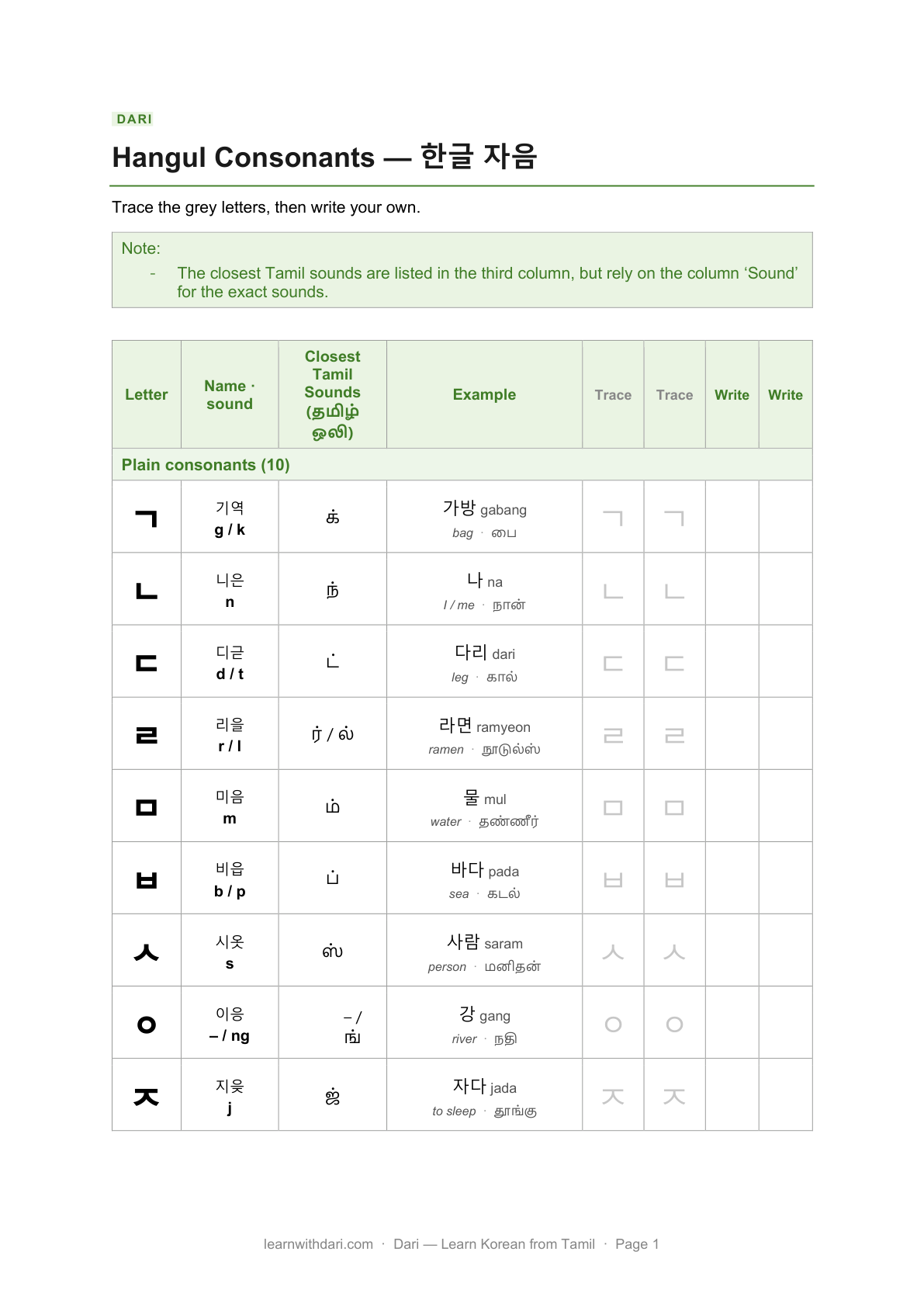Image resolution: width=924 pixels, height=1307 pixels.
Task: Click the 'Closest Tamil Sounds' column header
Action: 332,394
